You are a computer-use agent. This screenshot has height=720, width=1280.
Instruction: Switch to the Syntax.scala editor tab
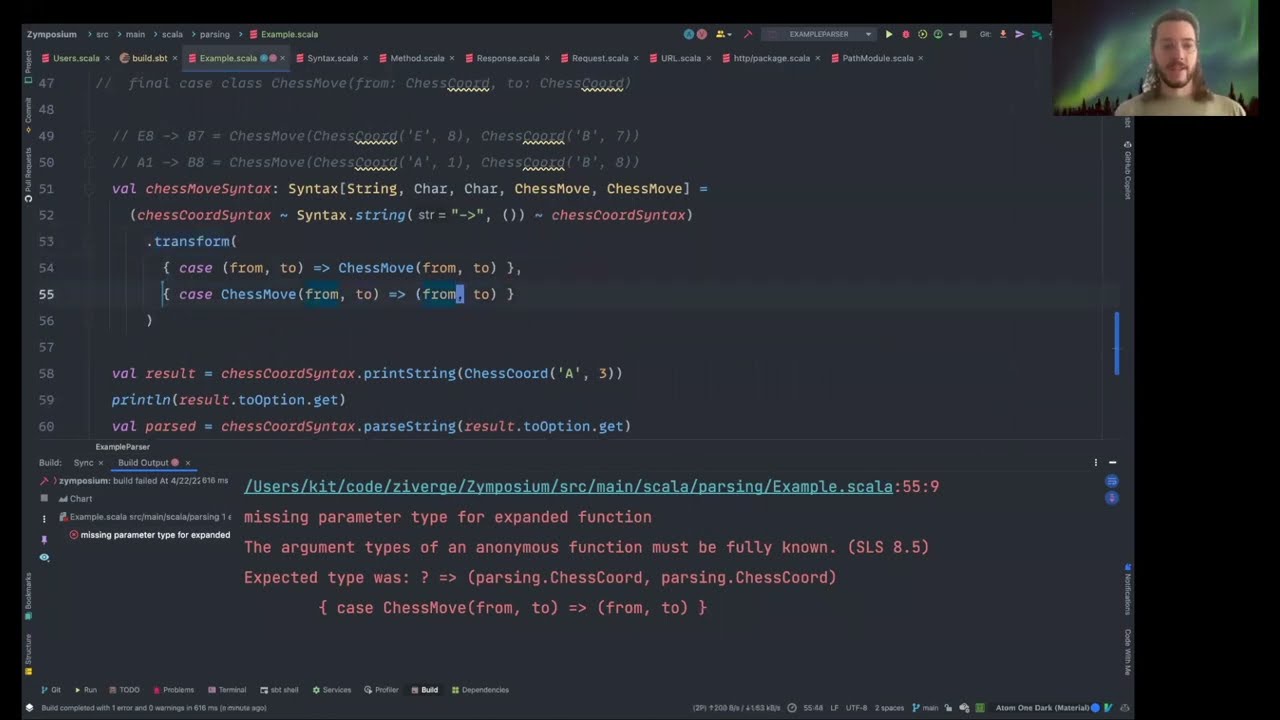point(332,58)
